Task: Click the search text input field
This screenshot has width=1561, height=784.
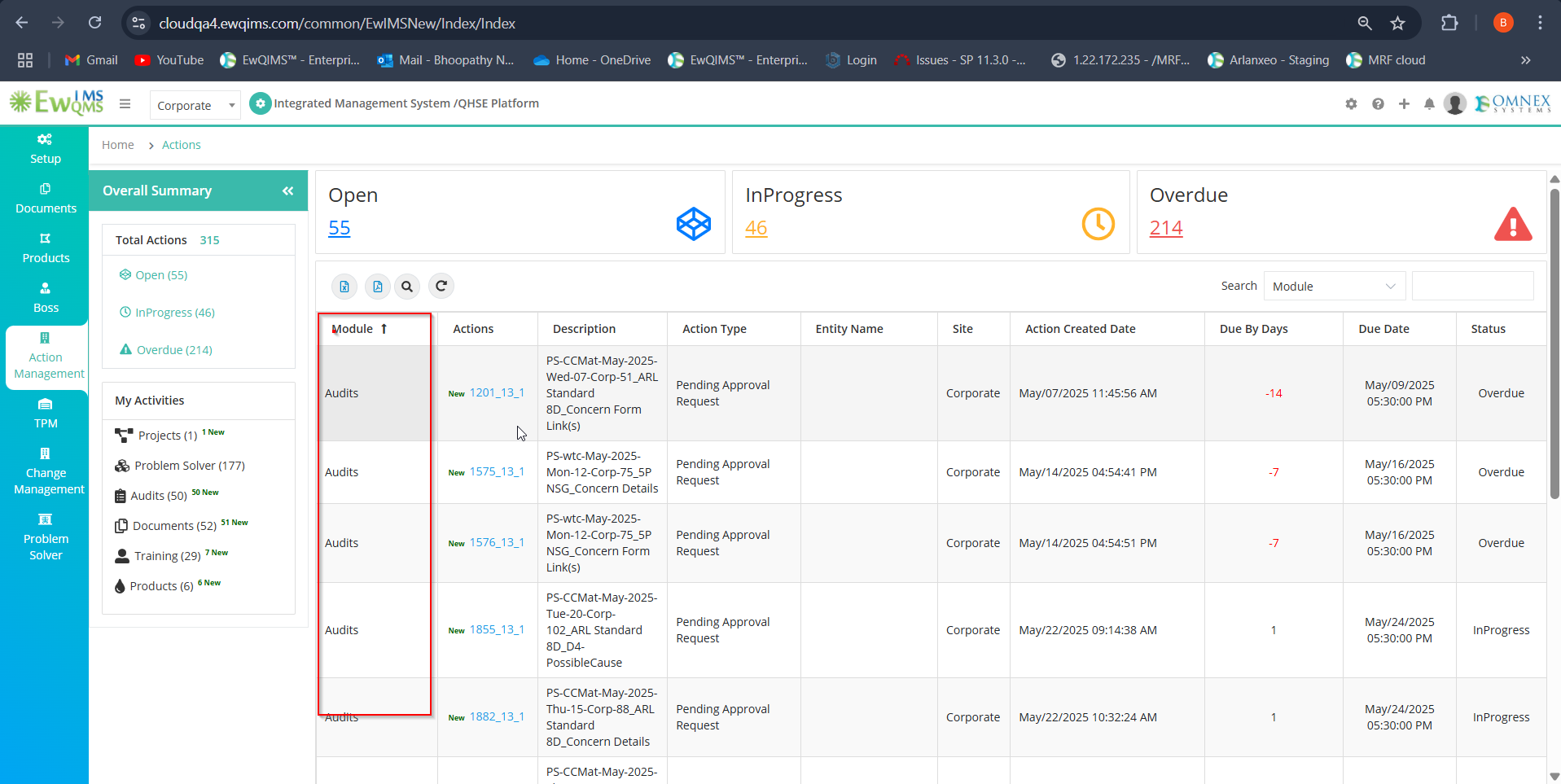Action: pos(1472,286)
